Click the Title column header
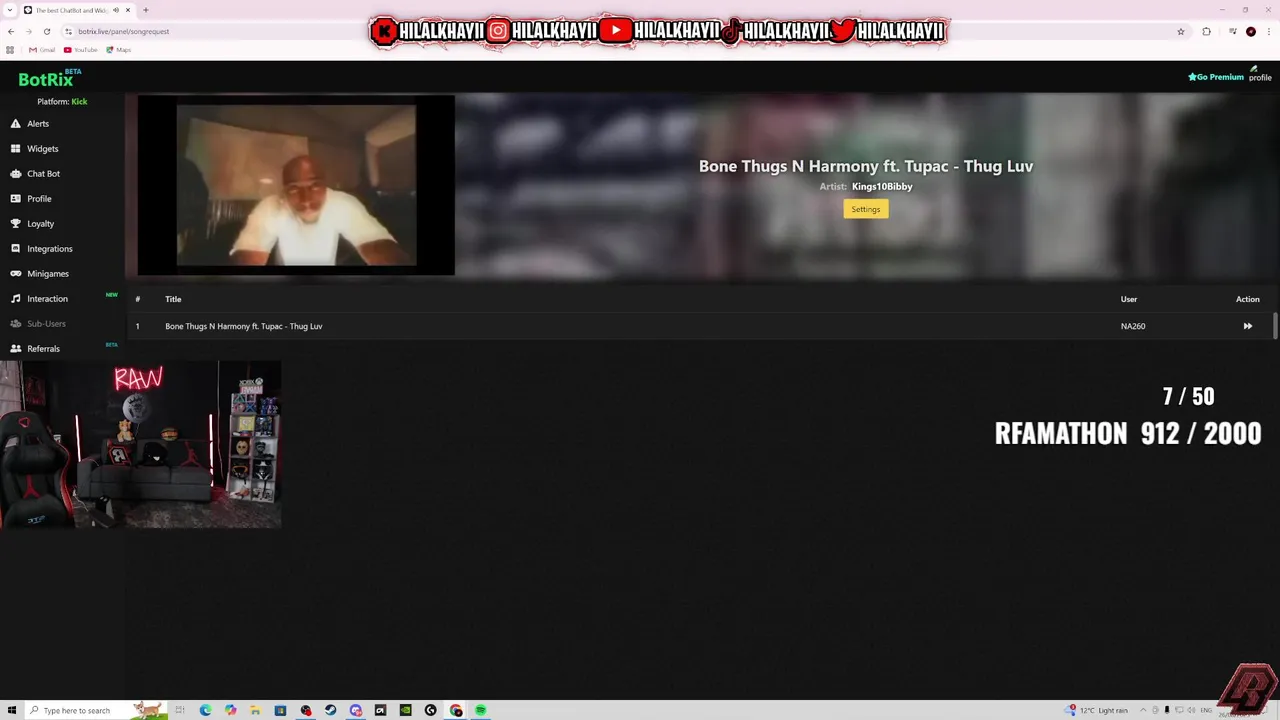Viewport: 1280px width, 720px height. click(x=173, y=299)
